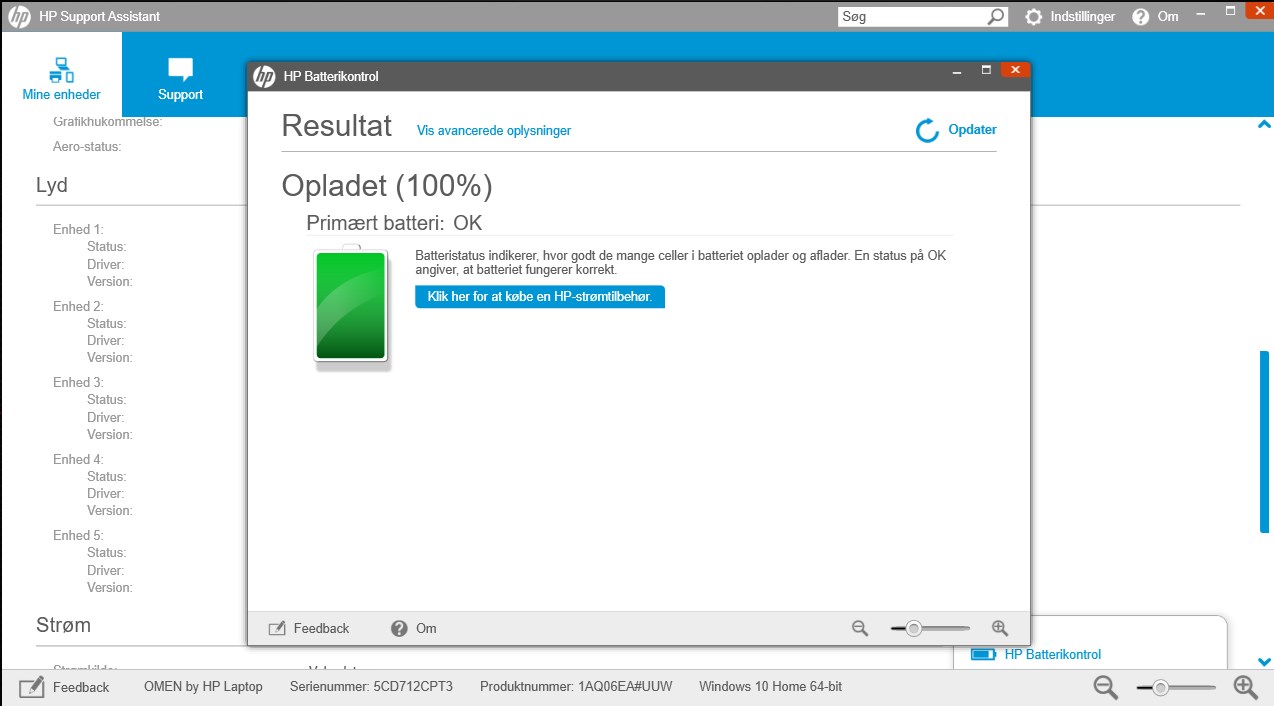This screenshot has width=1274, height=706.
Task: Click the Primært batteri: OK text
Action: click(394, 223)
